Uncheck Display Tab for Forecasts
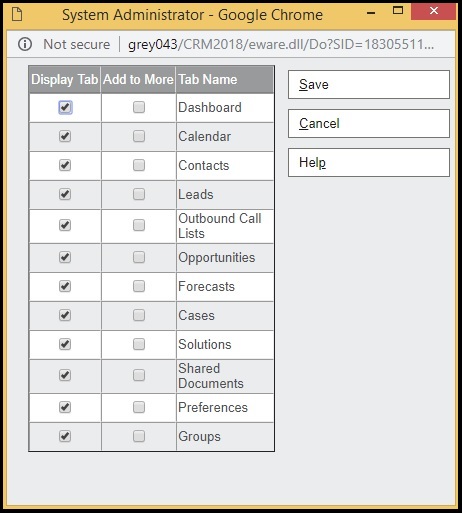 (x=65, y=286)
